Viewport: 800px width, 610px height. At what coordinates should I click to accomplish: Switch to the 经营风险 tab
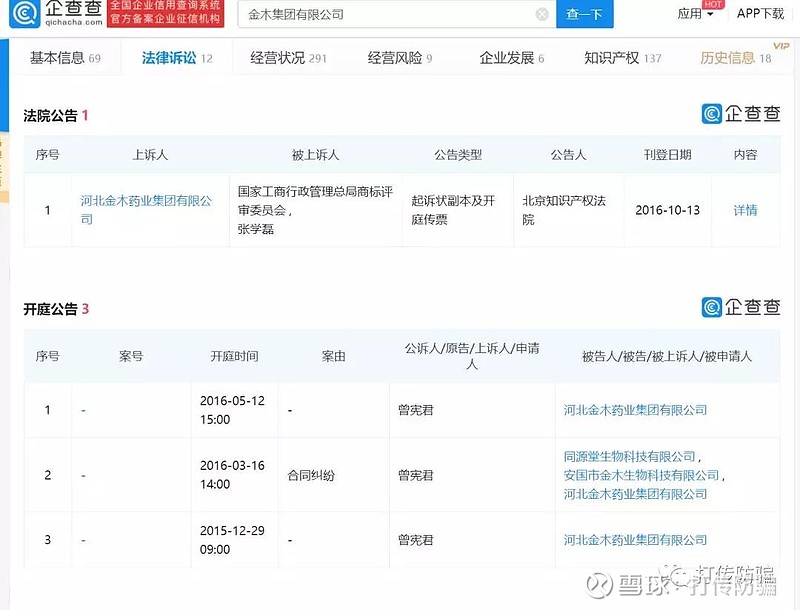click(x=400, y=58)
